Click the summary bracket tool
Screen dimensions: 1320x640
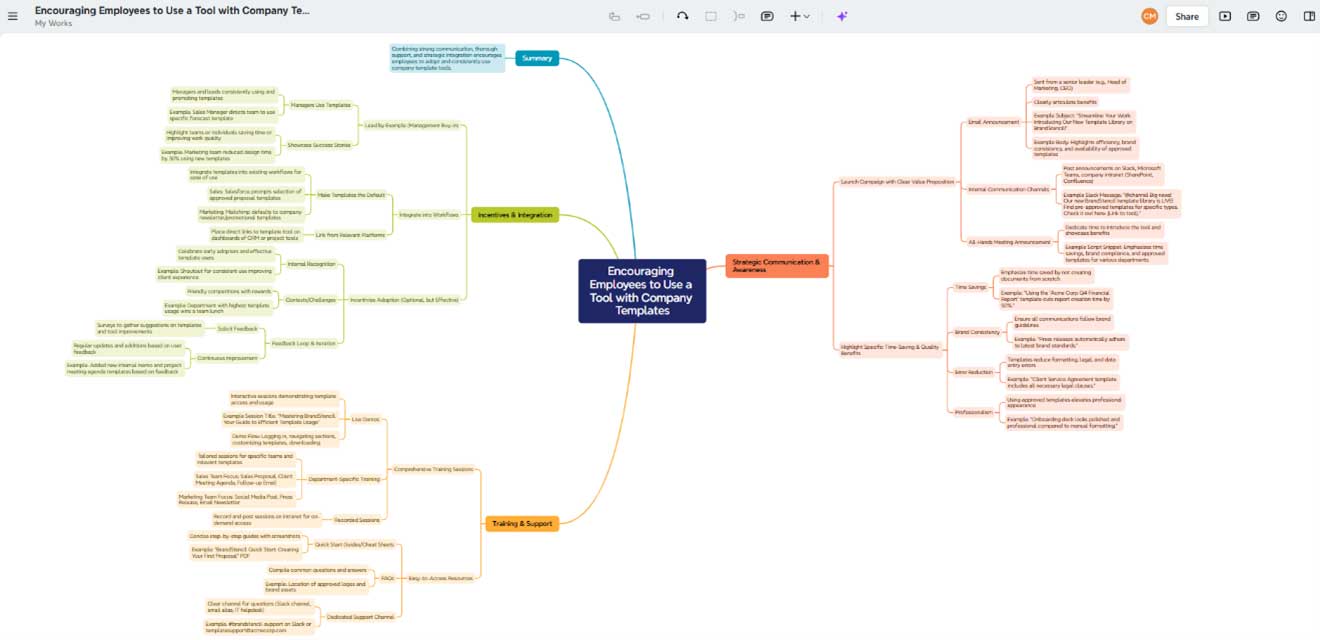coord(739,16)
